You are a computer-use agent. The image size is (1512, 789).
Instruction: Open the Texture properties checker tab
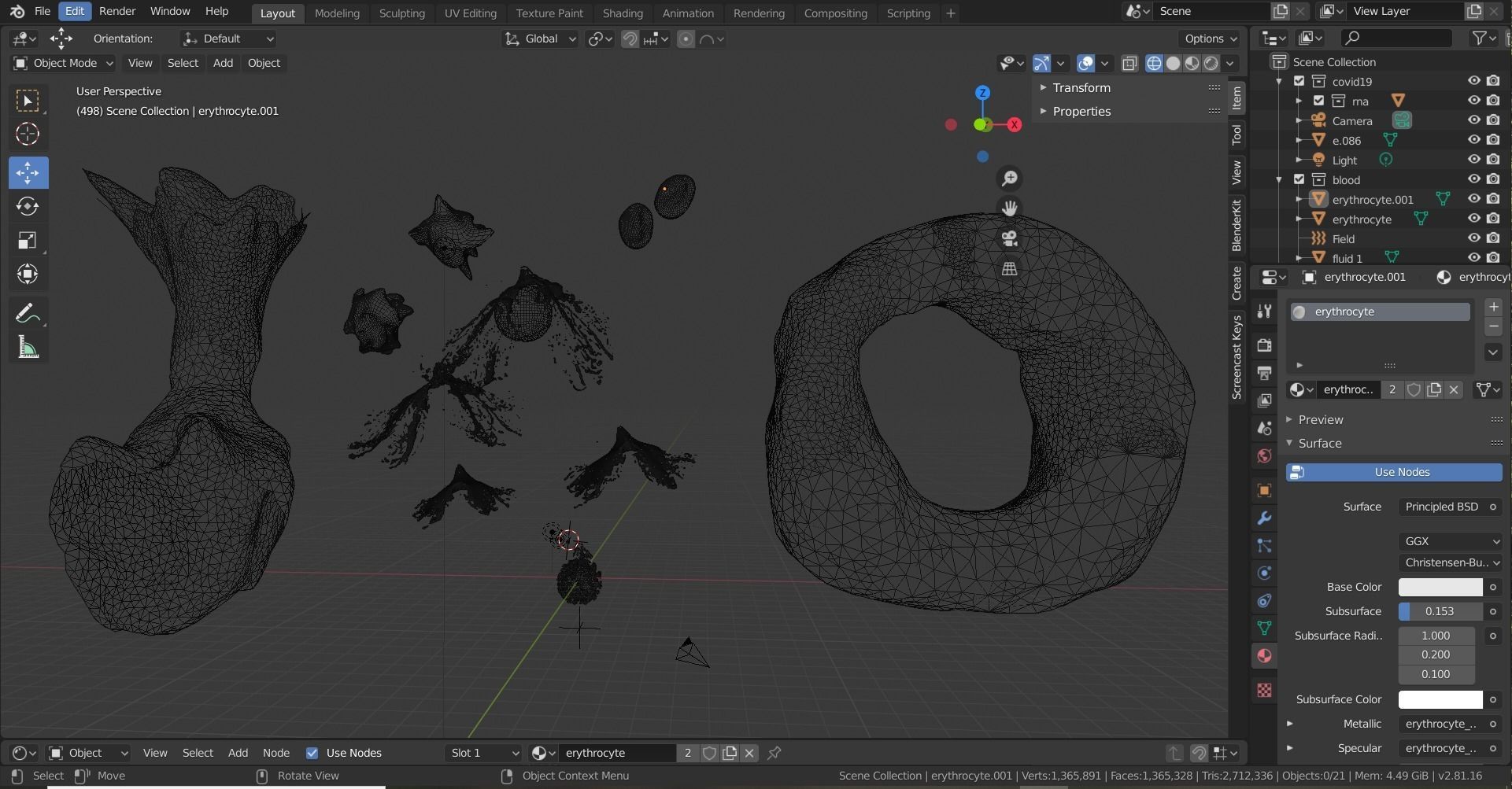[1264, 690]
